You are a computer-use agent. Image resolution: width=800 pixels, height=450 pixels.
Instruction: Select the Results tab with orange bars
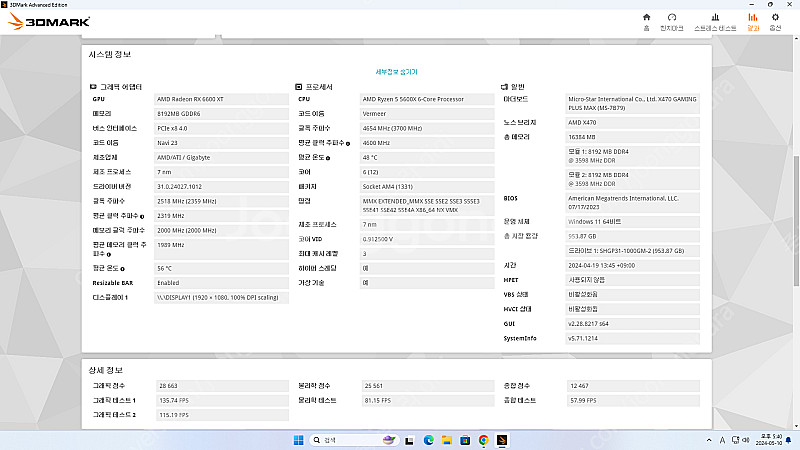[753, 22]
